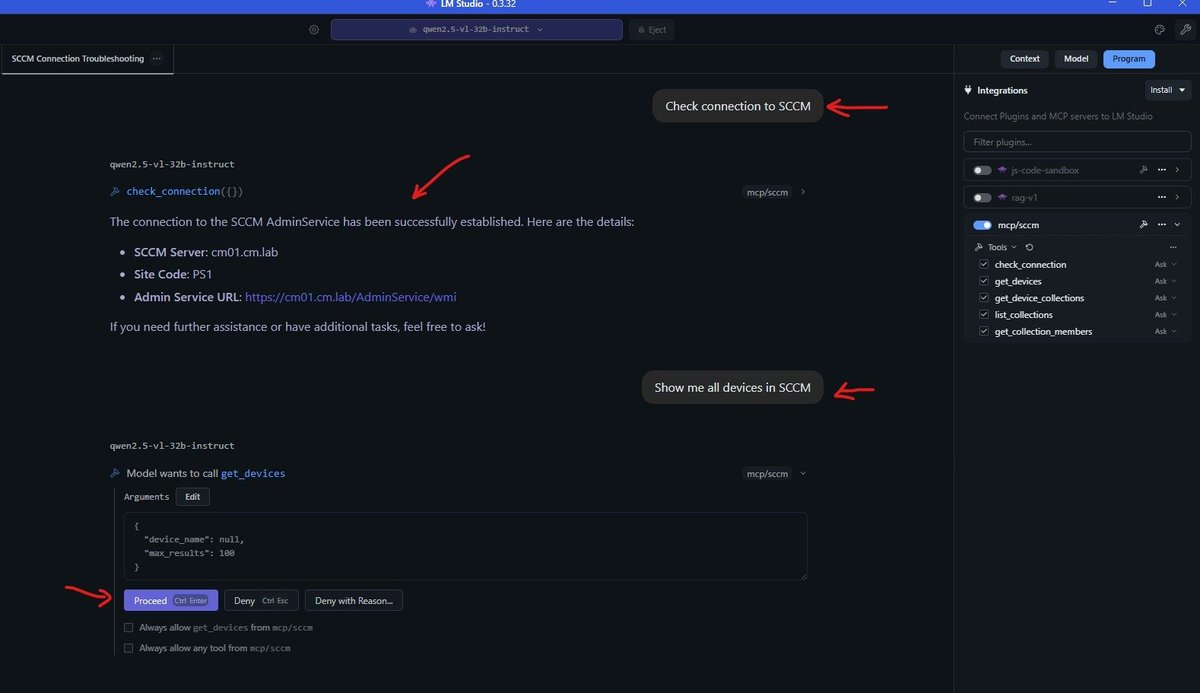Click the rag-v1 plugin logo icon

pos(1002,198)
